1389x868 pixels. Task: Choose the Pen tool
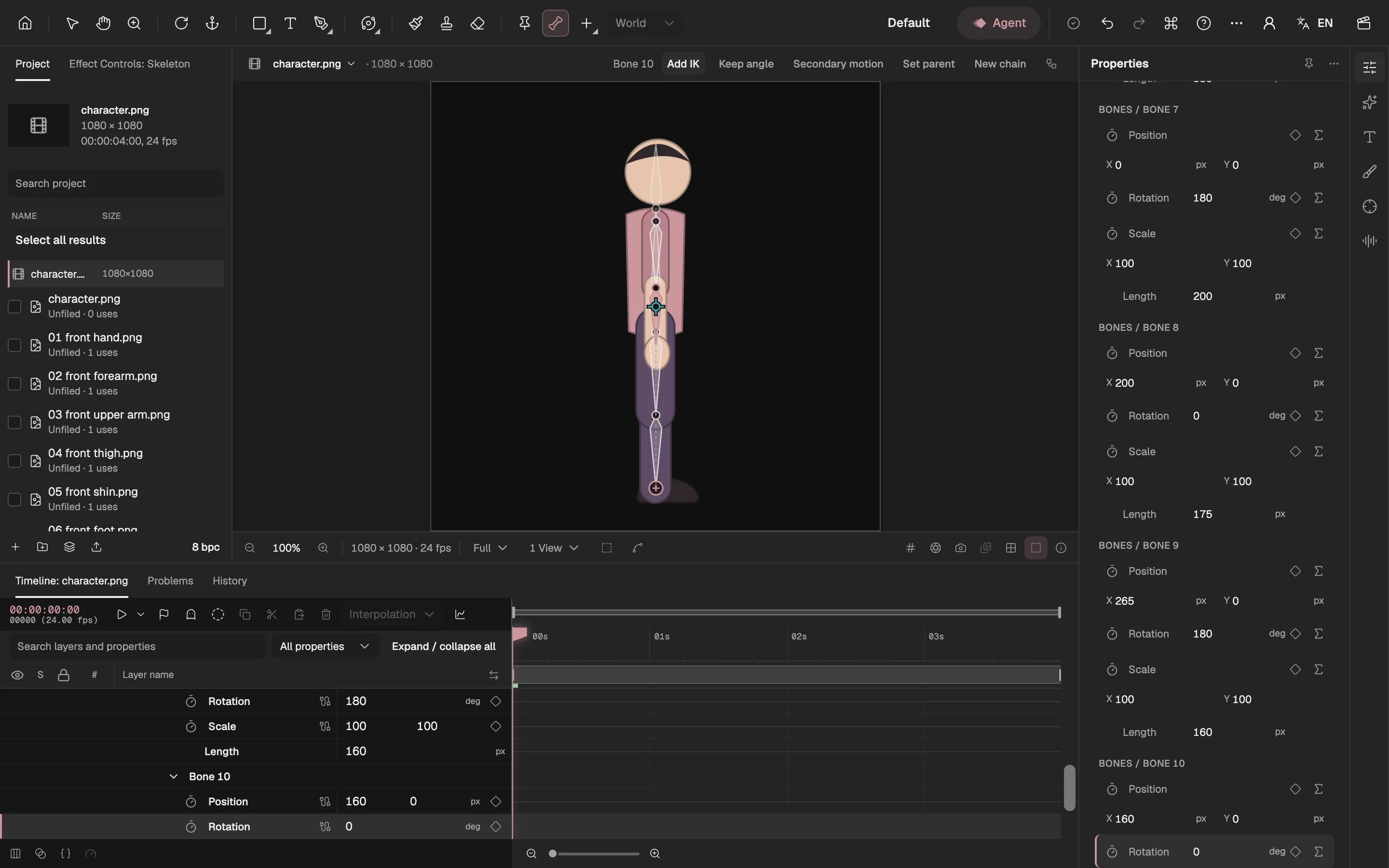322,23
